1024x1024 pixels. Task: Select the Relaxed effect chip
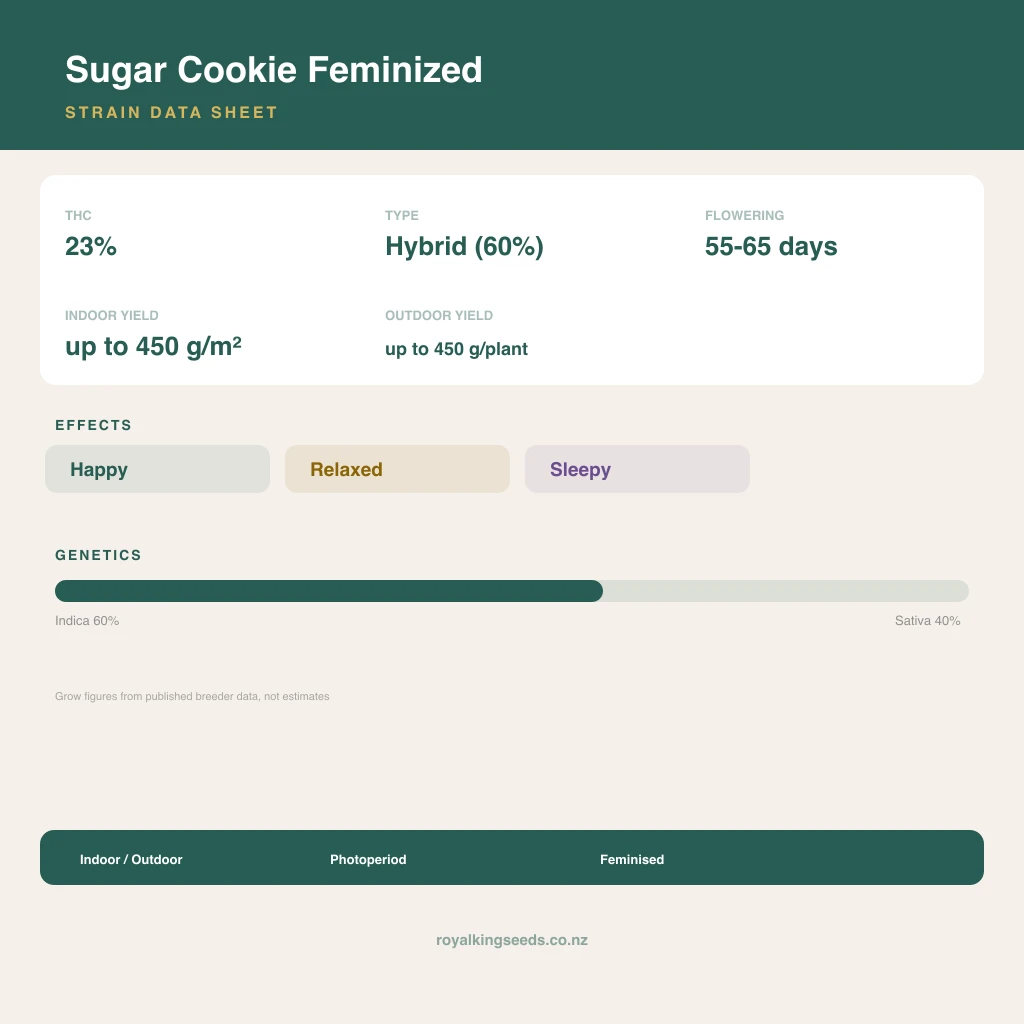pos(397,469)
